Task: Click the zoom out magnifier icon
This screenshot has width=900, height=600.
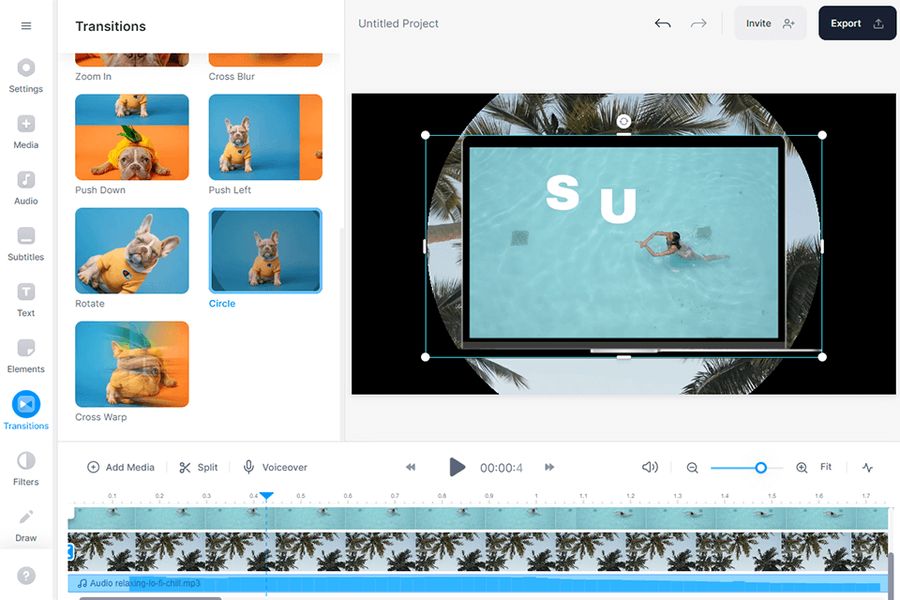Action: pyautogui.click(x=692, y=467)
